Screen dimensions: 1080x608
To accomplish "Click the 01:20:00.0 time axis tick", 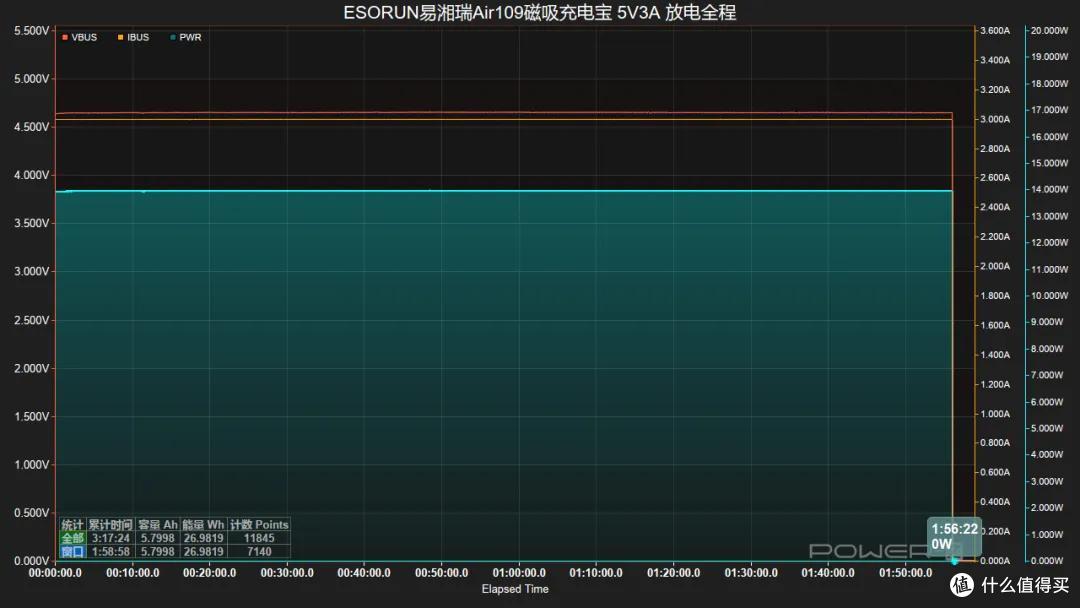I will [x=674, y=573].
